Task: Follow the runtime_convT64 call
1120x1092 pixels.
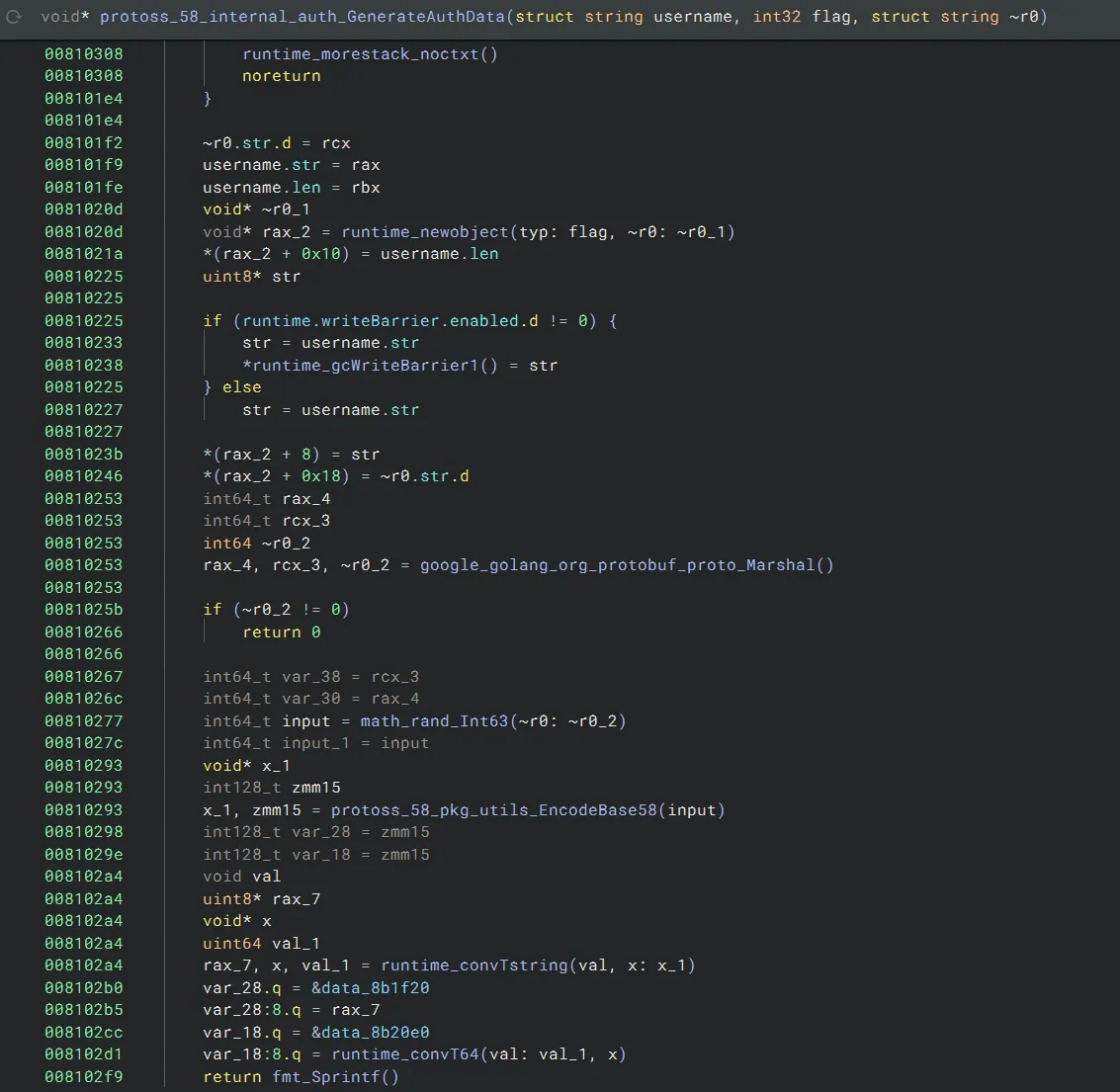Action: [x=405, y=1054]
